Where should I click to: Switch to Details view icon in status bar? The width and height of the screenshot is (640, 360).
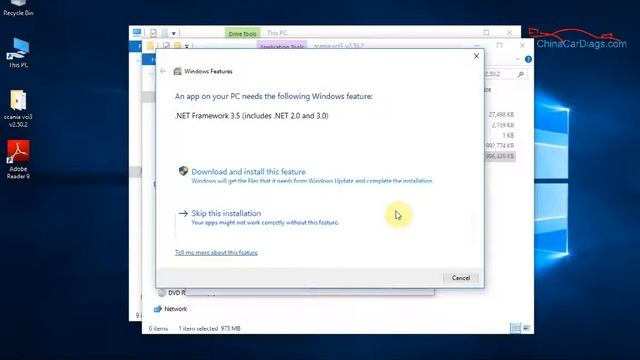(515, 328)
